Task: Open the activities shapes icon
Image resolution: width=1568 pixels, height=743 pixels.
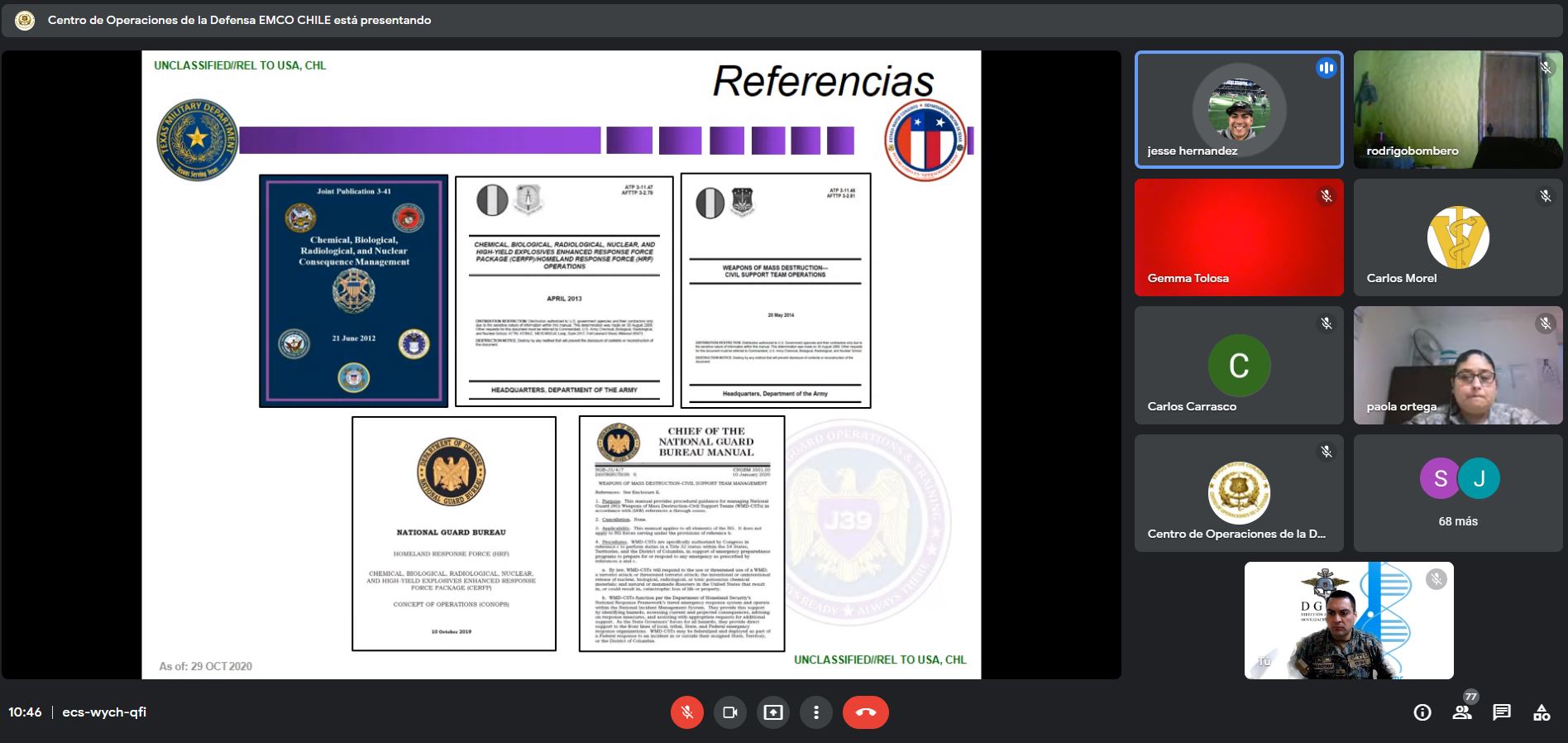Action: pyautogui.click(x=1541, y=712)
